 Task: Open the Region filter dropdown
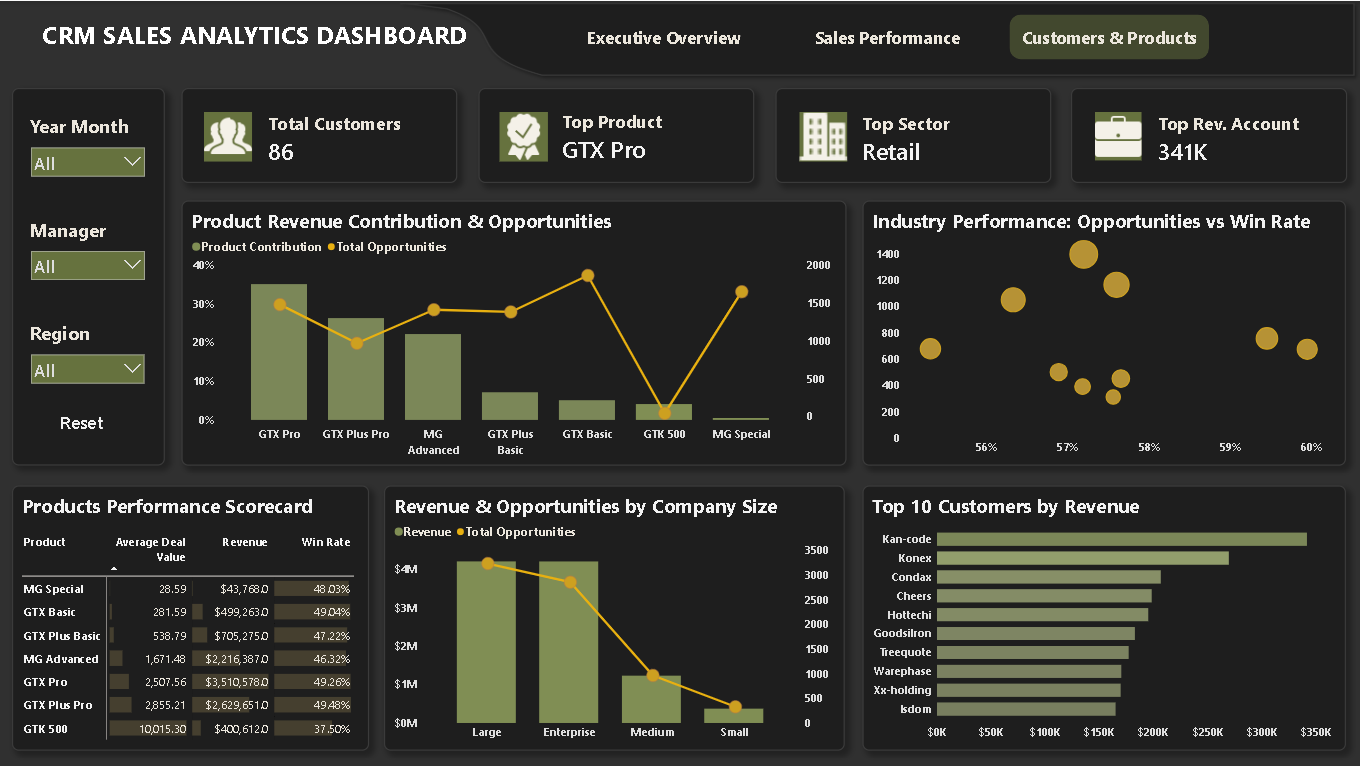coord(88,370)
